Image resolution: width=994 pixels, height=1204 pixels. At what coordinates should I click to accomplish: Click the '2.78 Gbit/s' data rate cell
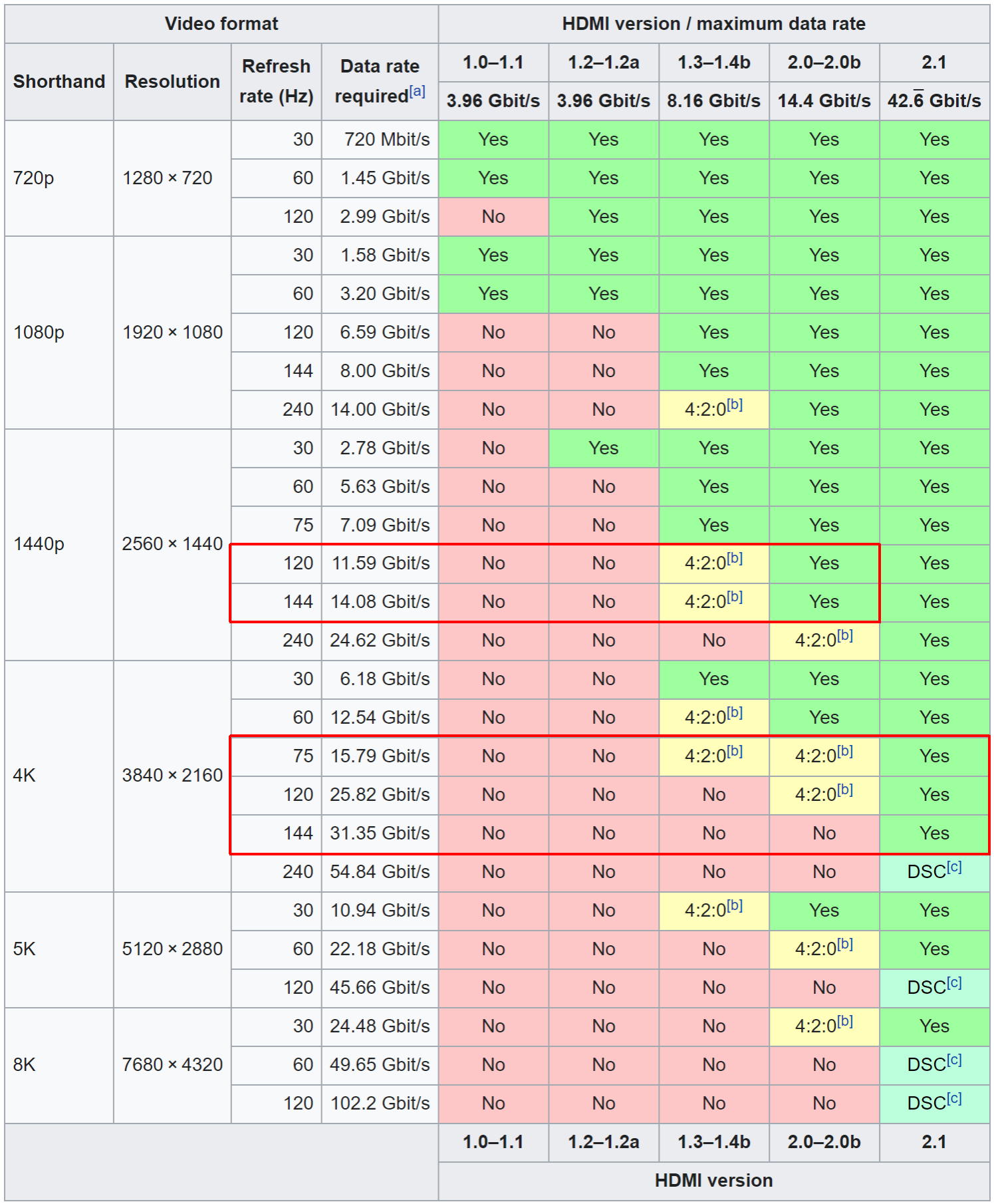[x=380, y=448]
